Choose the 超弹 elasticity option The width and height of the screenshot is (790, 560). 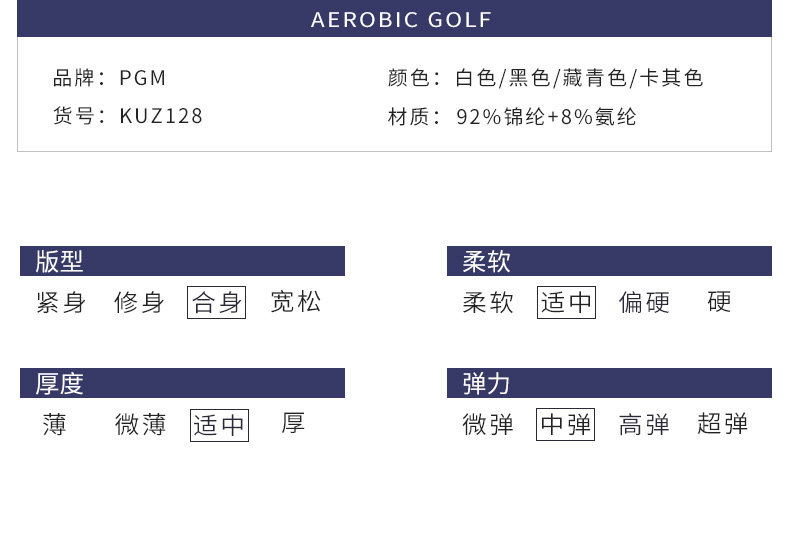[x=723, y=425]
